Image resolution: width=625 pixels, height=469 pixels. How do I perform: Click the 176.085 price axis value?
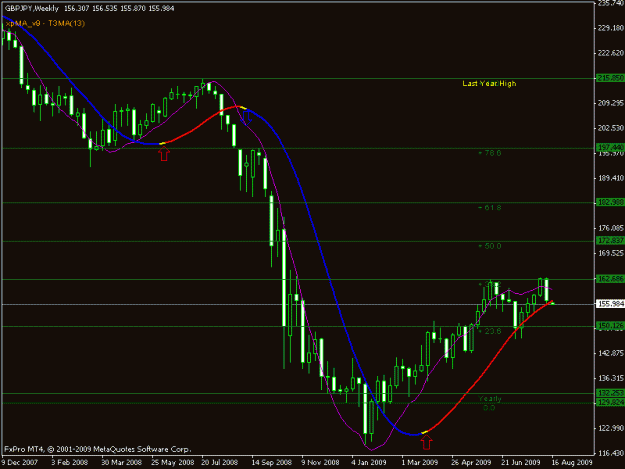coord(611,228)
